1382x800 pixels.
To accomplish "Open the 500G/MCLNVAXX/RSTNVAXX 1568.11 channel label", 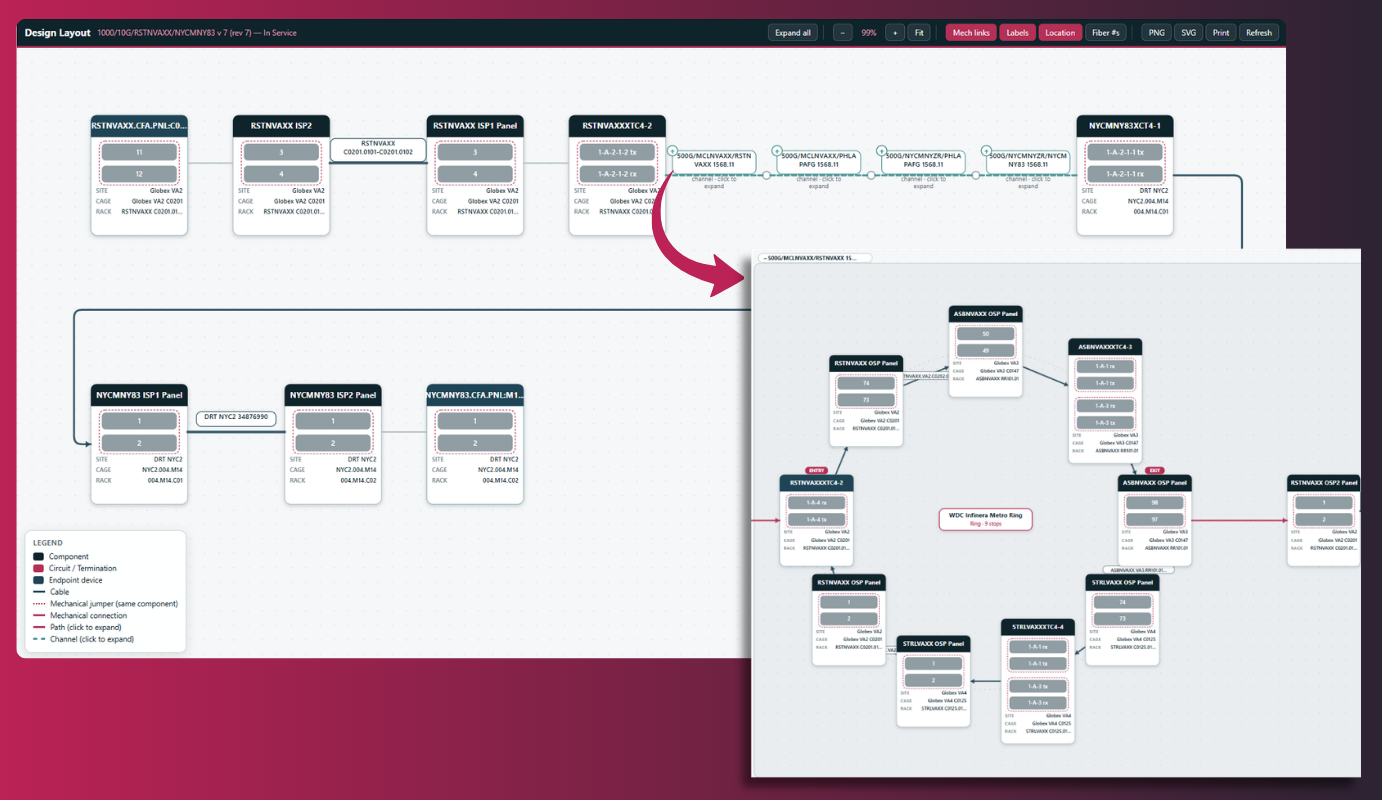I will coord(715,160).
